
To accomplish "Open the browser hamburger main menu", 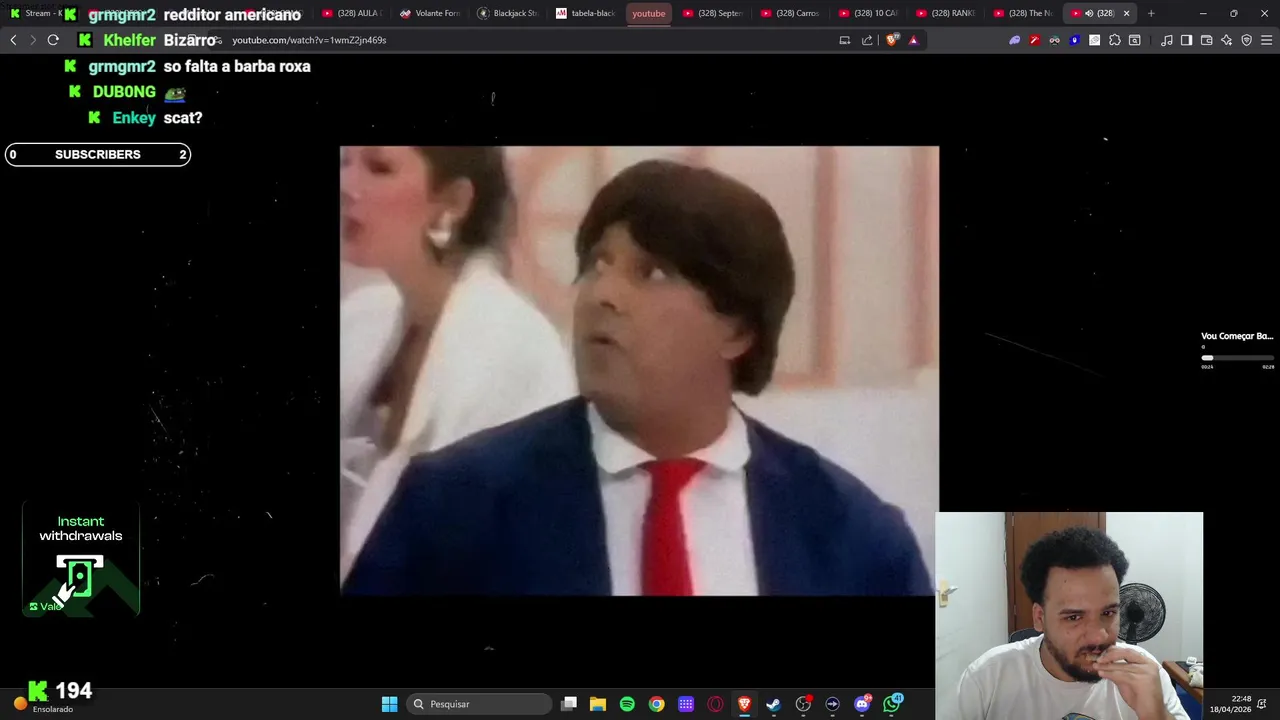I will 1267,40.
